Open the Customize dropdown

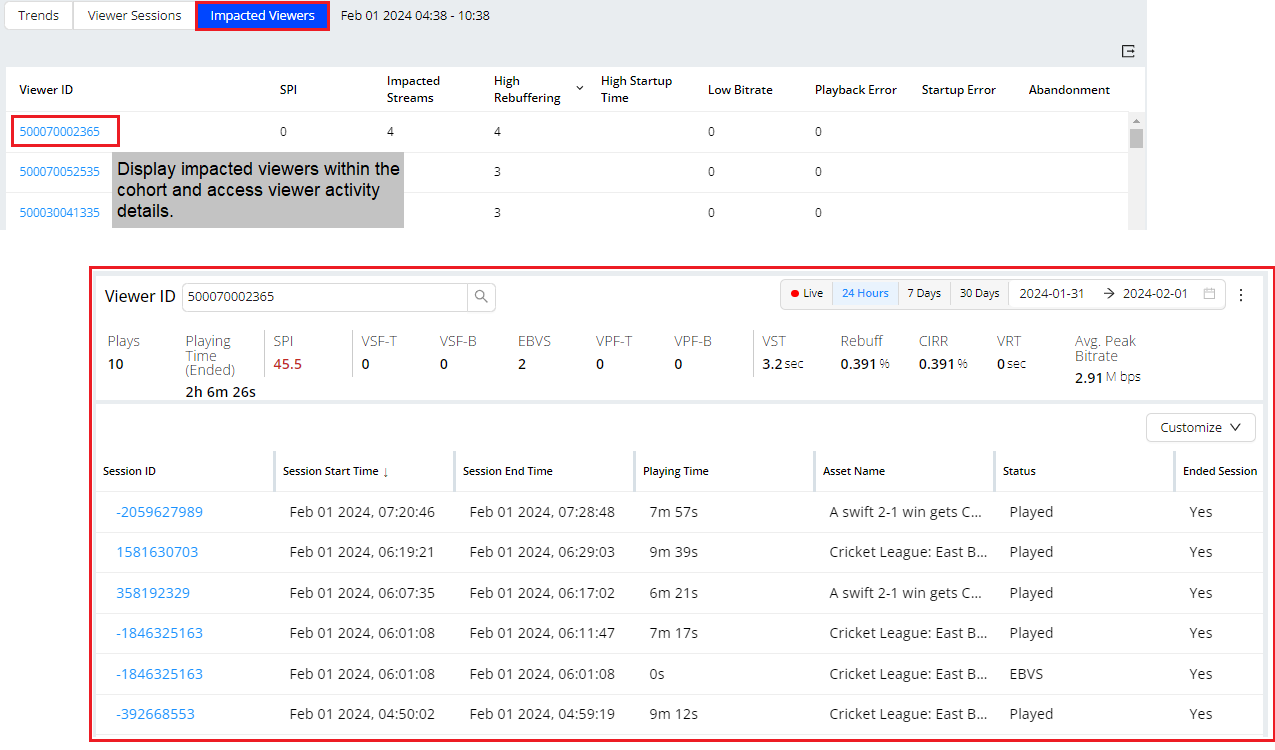coord(1200,427)
